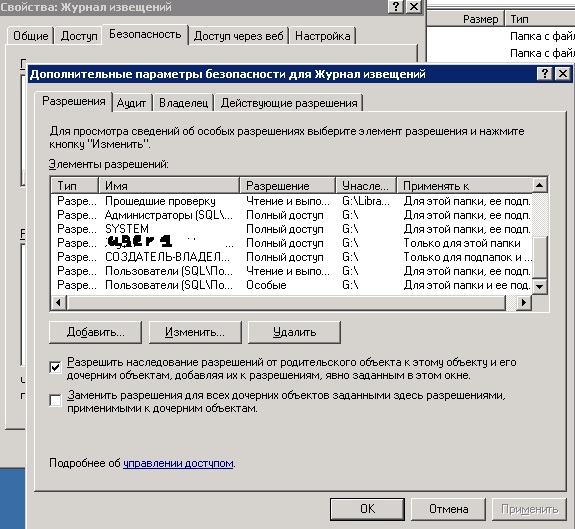Switch to the Разрешения tab
Viewport: 575px width, 529px height.
pos(73,101)
